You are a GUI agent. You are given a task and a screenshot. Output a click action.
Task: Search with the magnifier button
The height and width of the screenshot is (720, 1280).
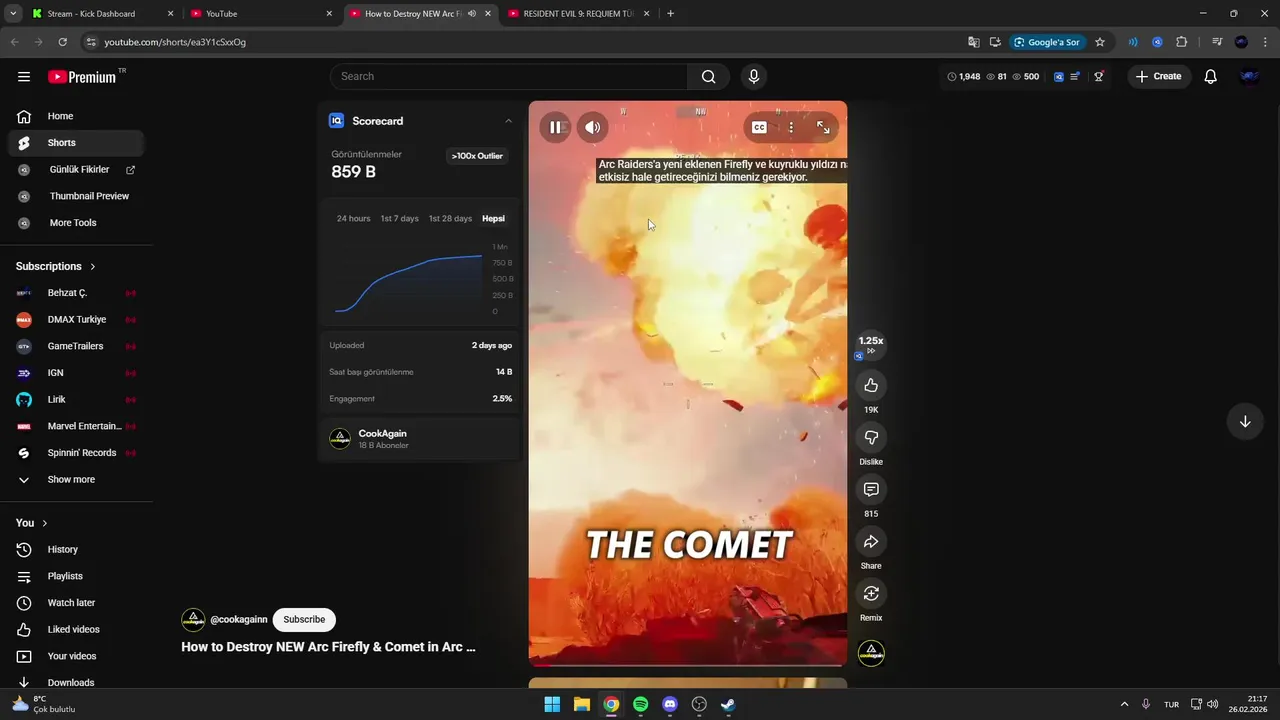pos(708,77)
